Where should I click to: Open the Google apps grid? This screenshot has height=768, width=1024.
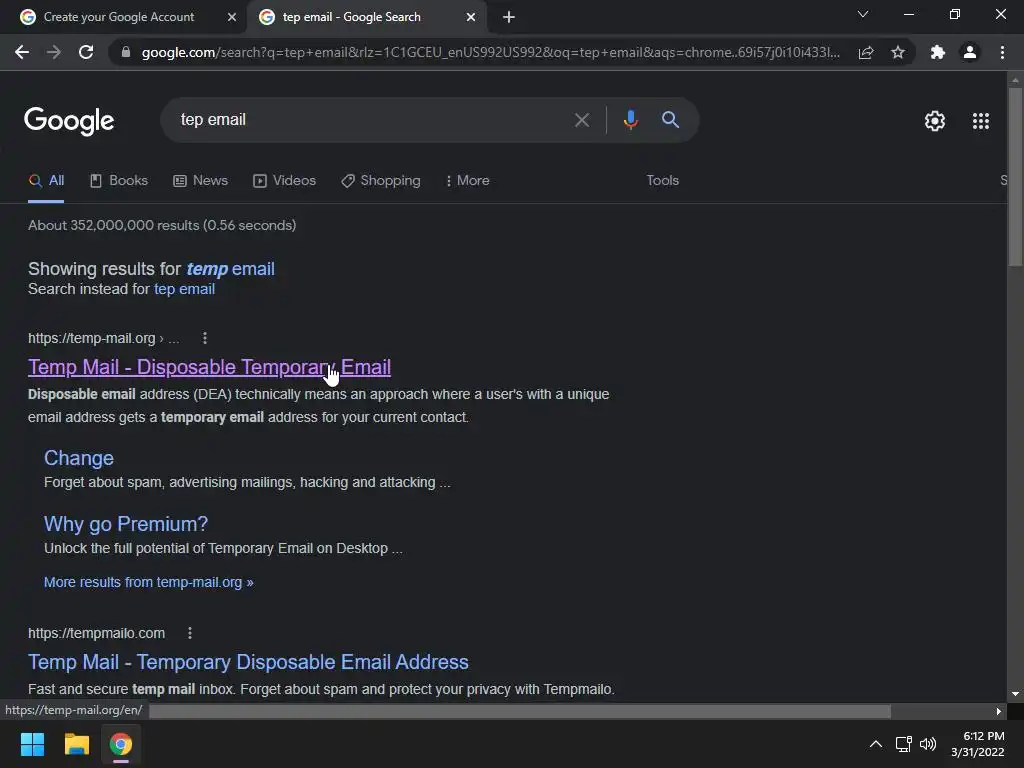pyautogui.click(x=981, y=121)
